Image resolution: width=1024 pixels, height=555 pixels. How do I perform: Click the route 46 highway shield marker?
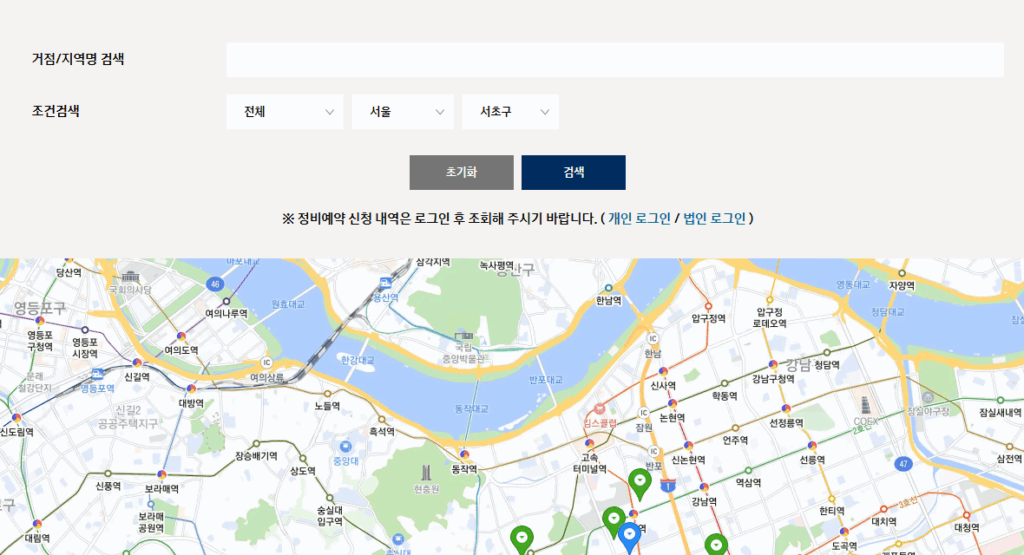tap(215, 284)
